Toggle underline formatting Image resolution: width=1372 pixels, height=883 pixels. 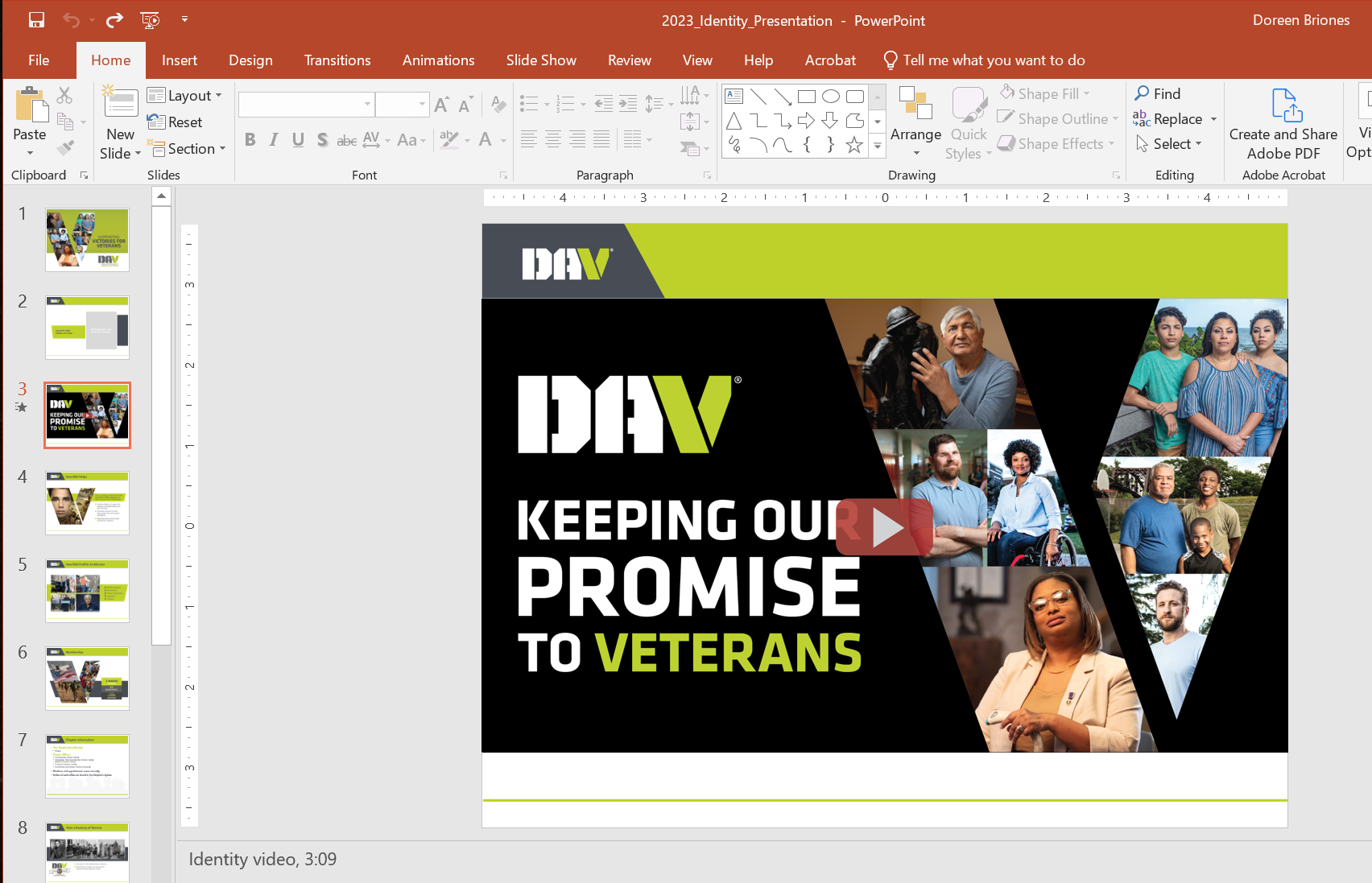tap(297, 139)
